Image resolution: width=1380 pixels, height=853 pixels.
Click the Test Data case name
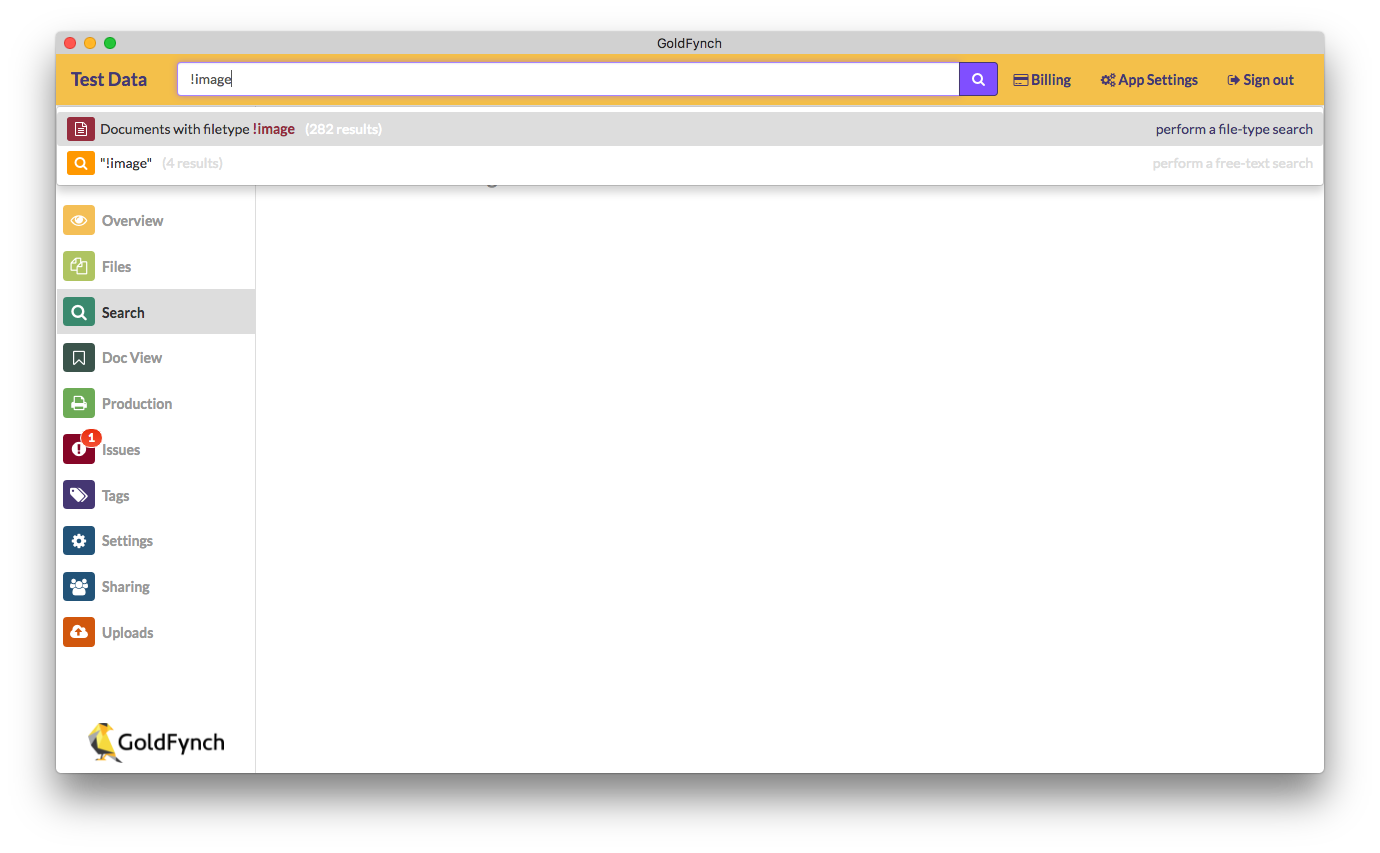(x=109, y=78)
